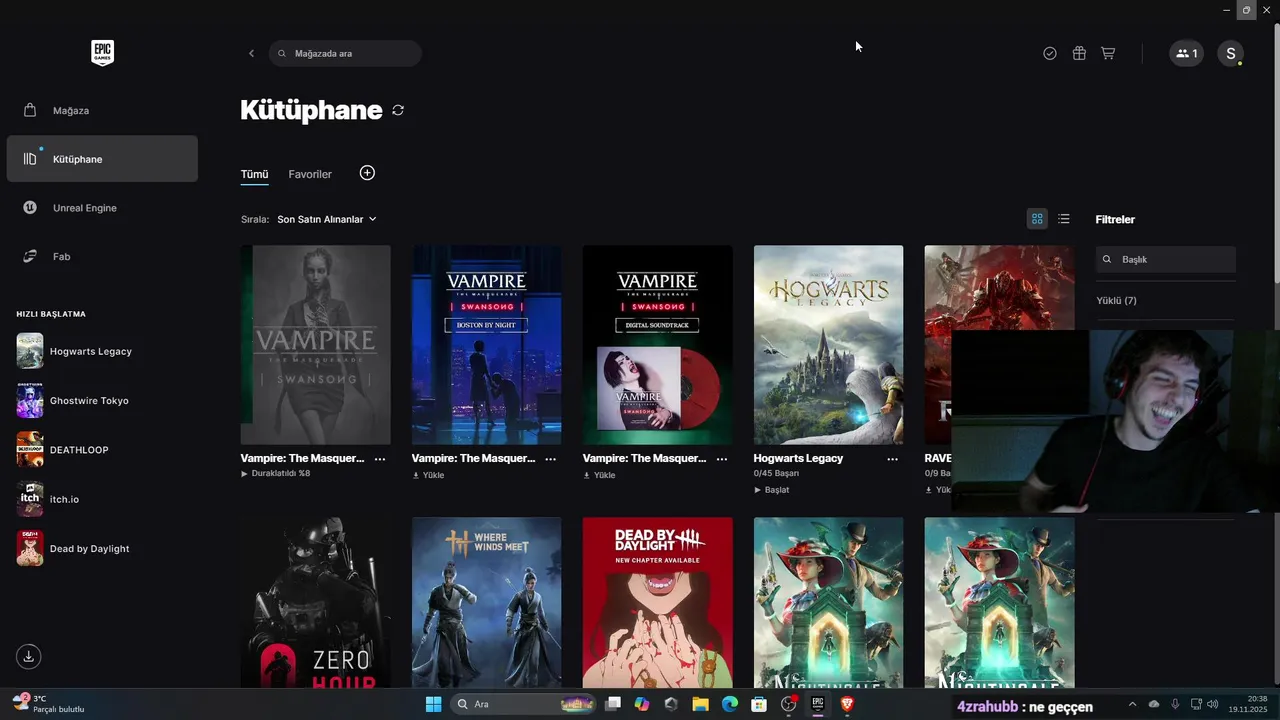Click the Hogwarts Legacy title text
Screen dimensions: 1280x720
[798, 458]
